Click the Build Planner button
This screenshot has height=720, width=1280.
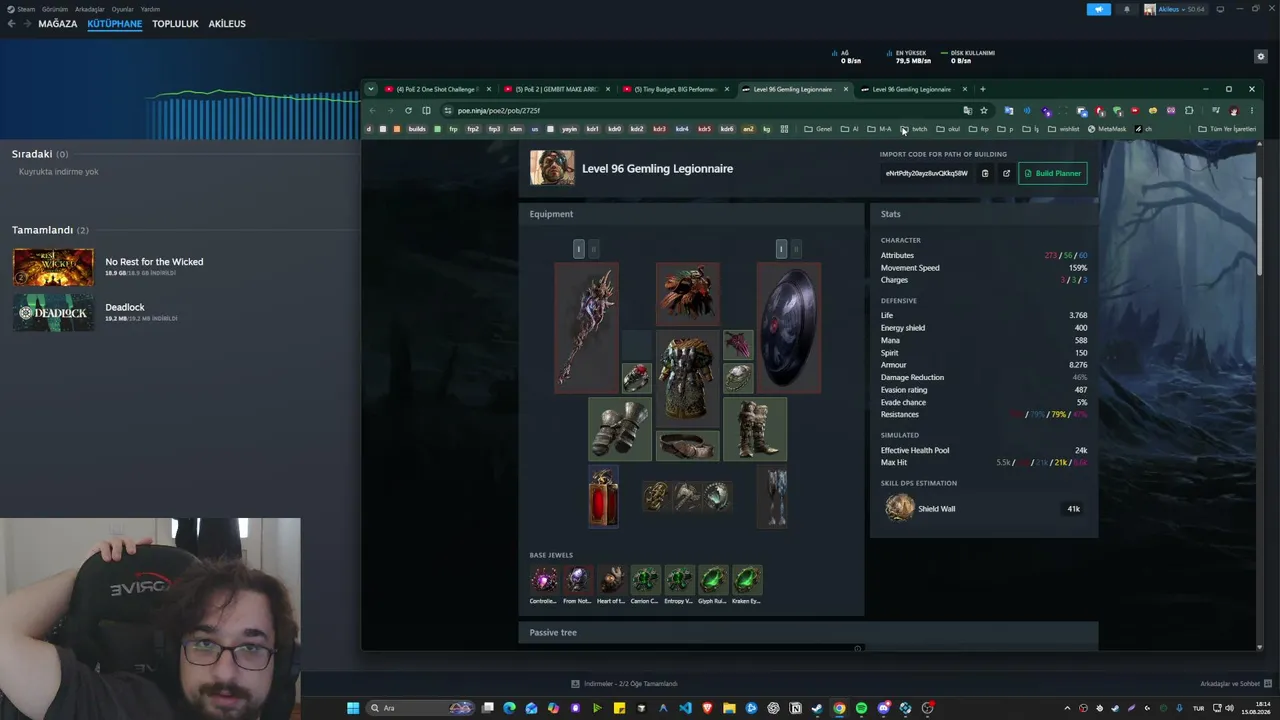tap(1053, 173)
